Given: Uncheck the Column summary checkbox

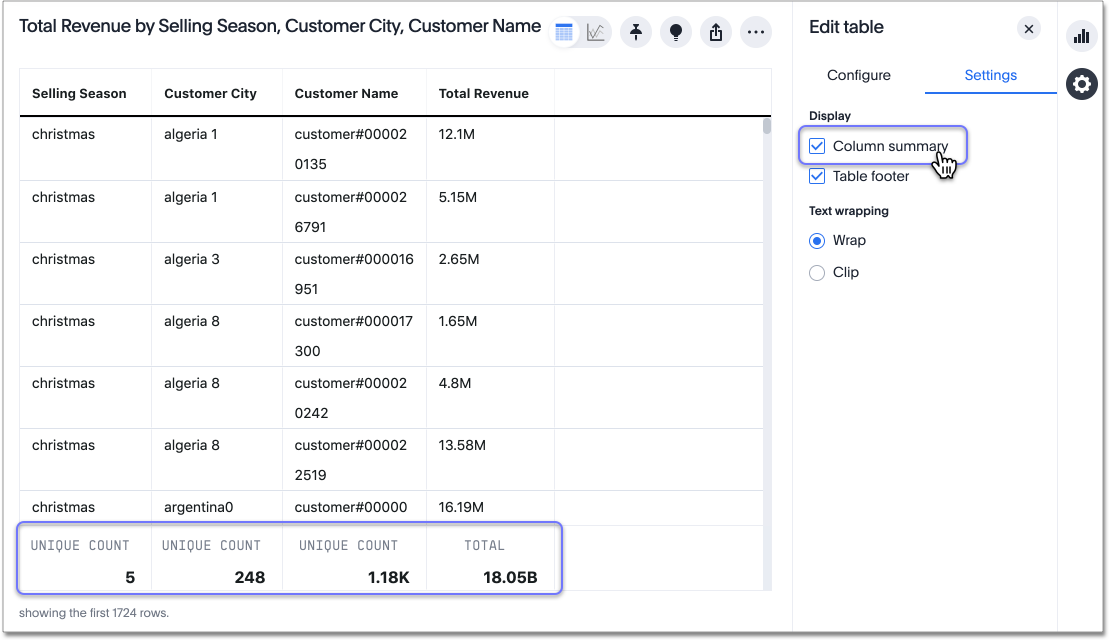Looking at the screenshot, I should pos(817,146).
